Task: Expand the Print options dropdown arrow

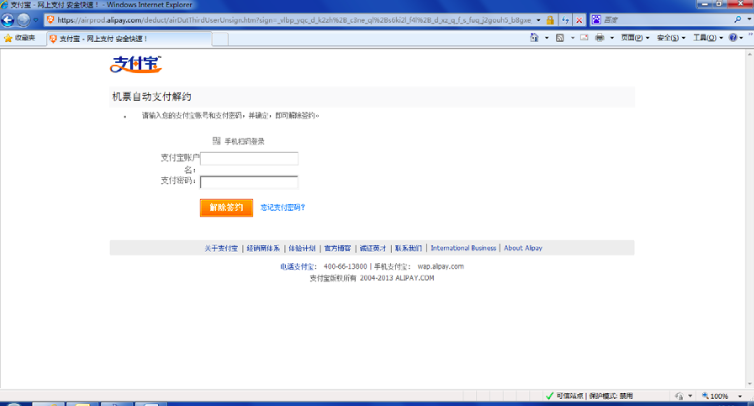Action: tap(612, 38)
